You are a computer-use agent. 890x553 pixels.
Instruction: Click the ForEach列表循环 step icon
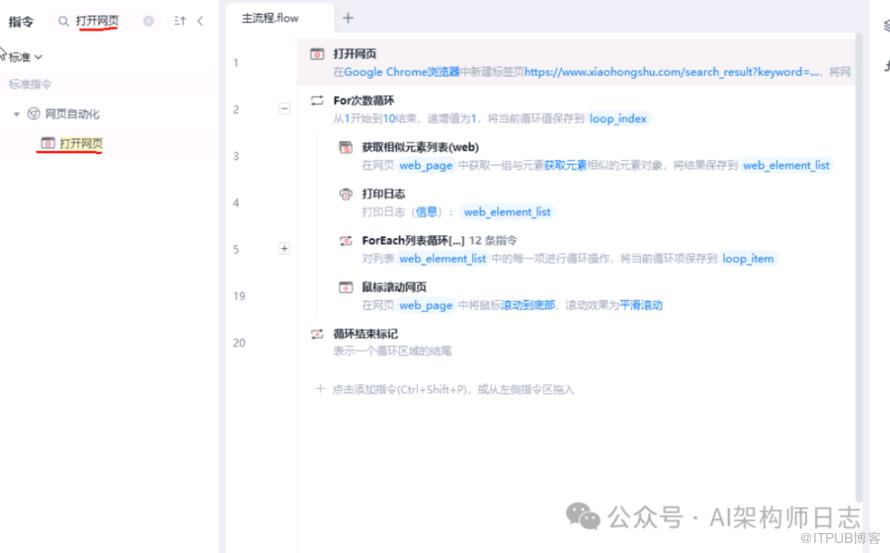(x=346, y=241)
